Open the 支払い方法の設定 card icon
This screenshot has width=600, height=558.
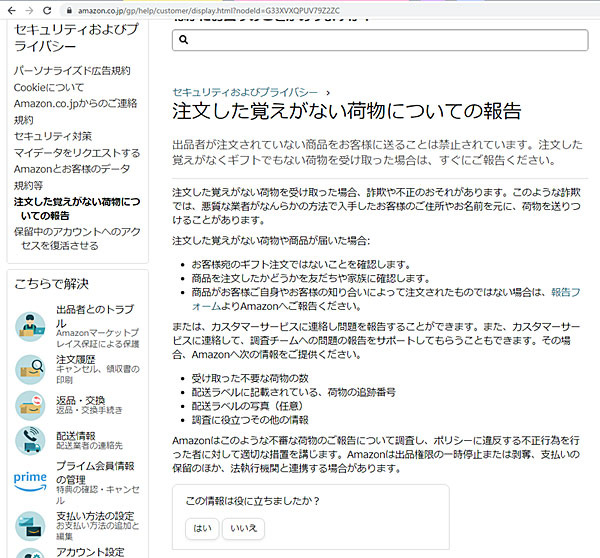30,526
